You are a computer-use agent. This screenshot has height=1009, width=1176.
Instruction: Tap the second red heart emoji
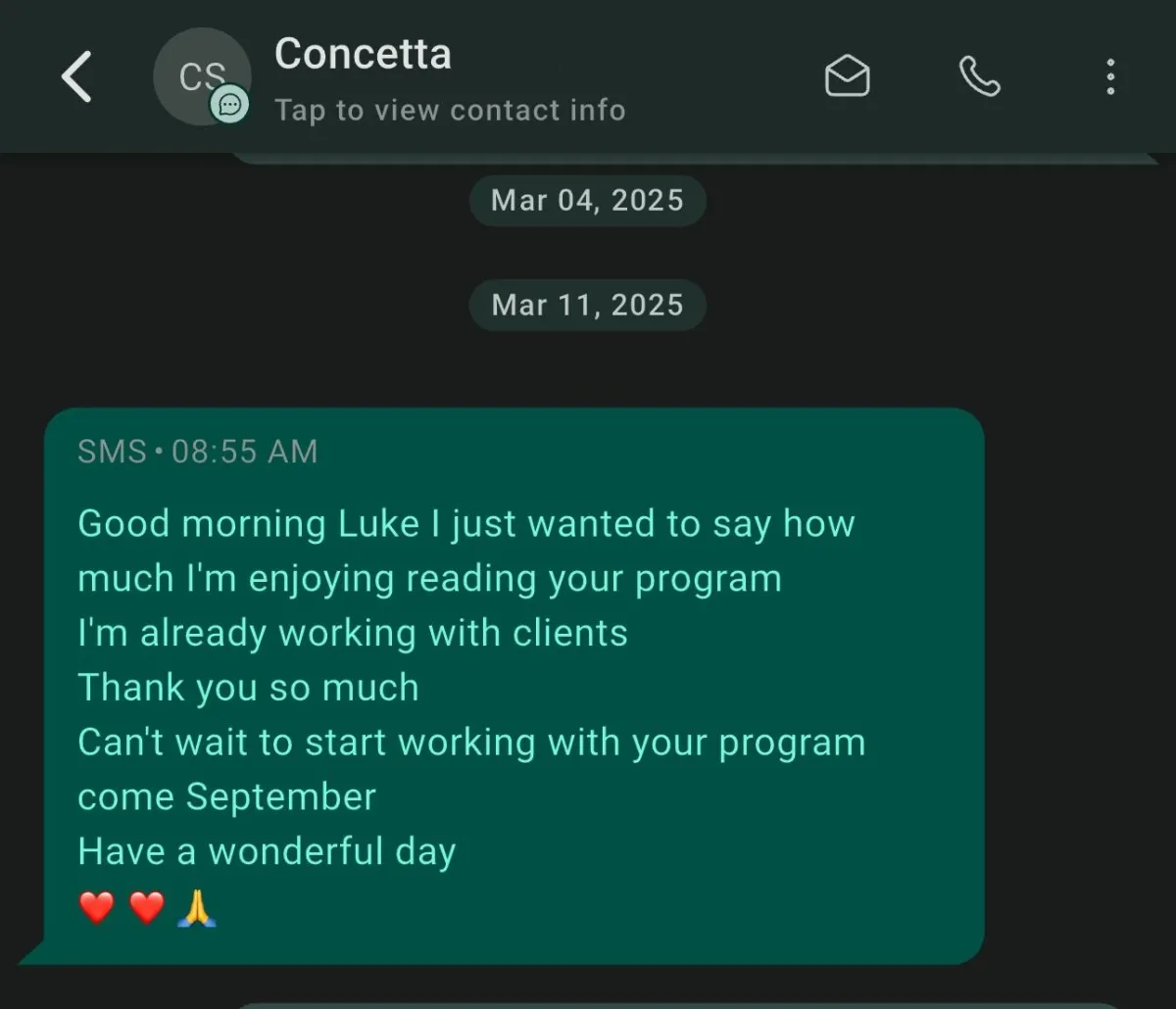point(147,908)
